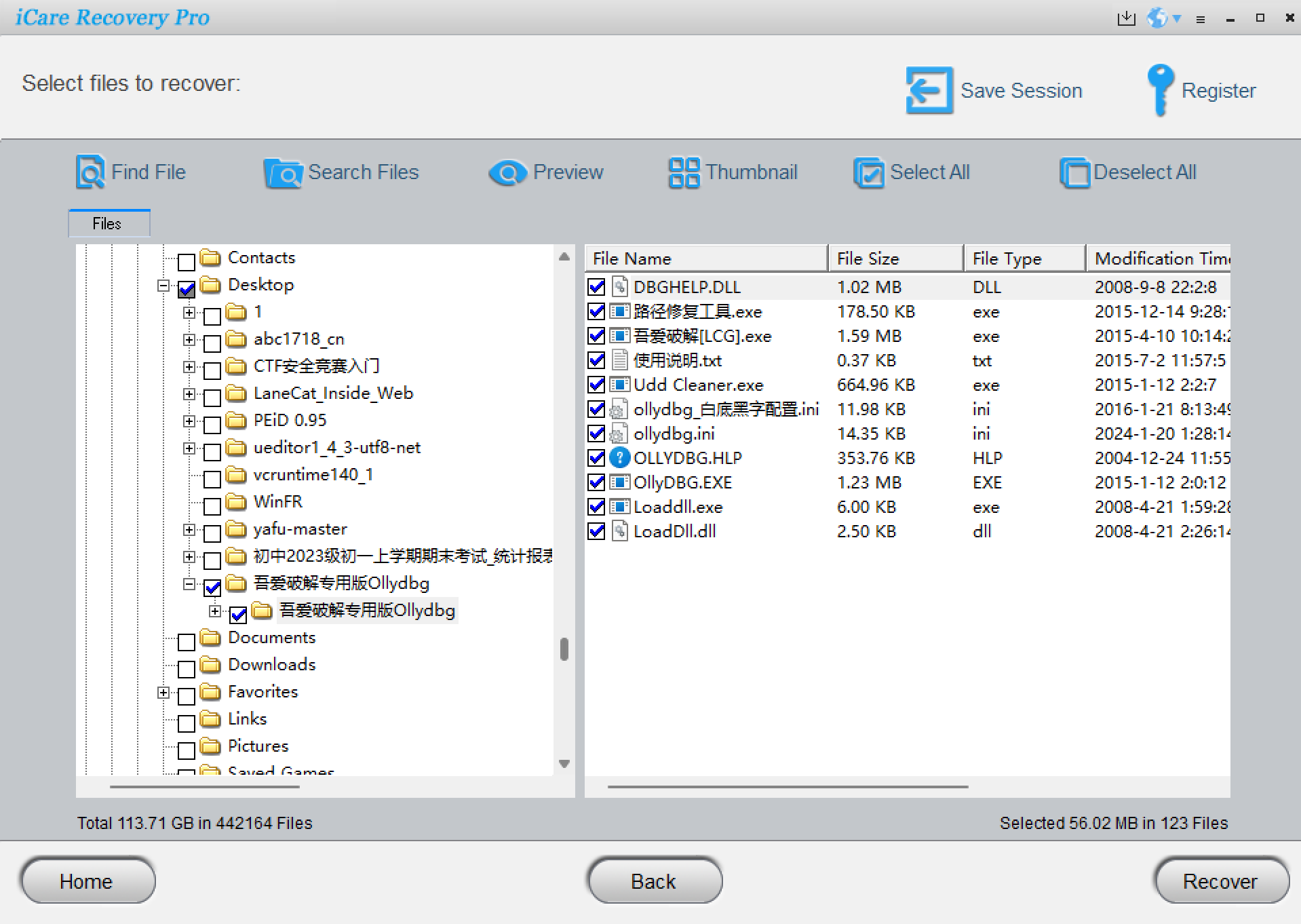This screenshot has width=1301, height=924.
Task: Uncheck the DBGHELP.DLL file
Action: 596,286
